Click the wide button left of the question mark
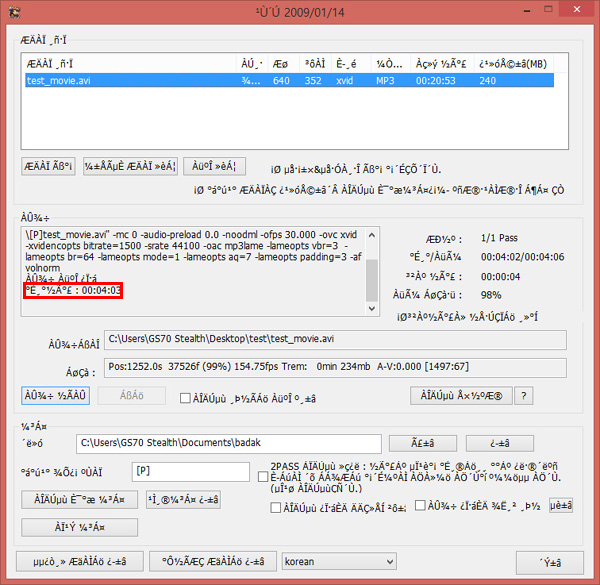 coord(461,395)
